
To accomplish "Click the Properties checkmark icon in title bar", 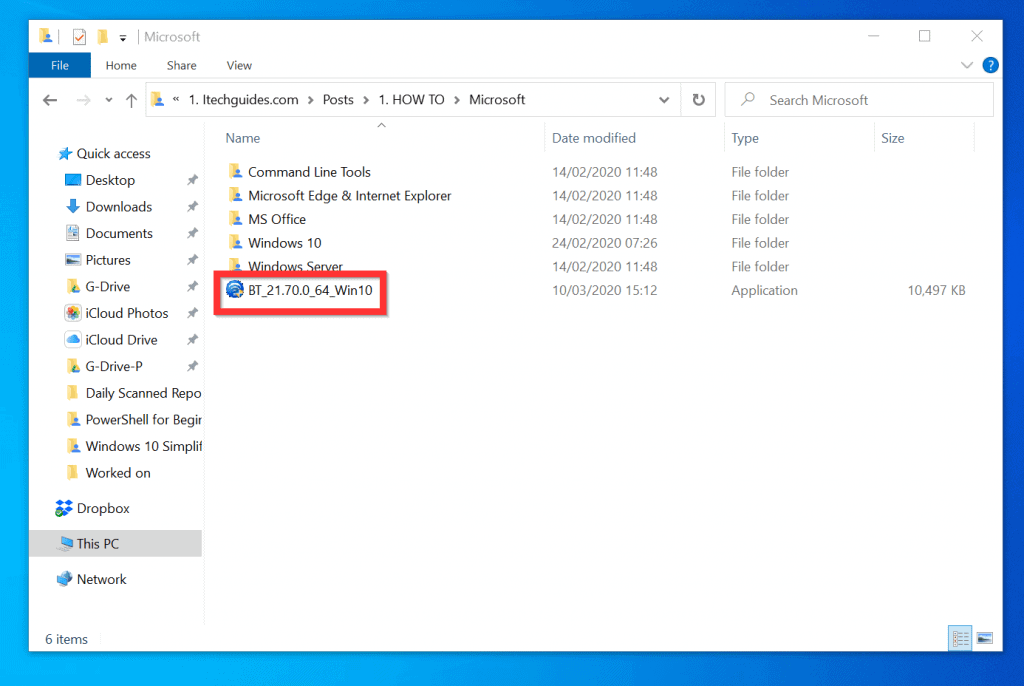I will point(79,37).
